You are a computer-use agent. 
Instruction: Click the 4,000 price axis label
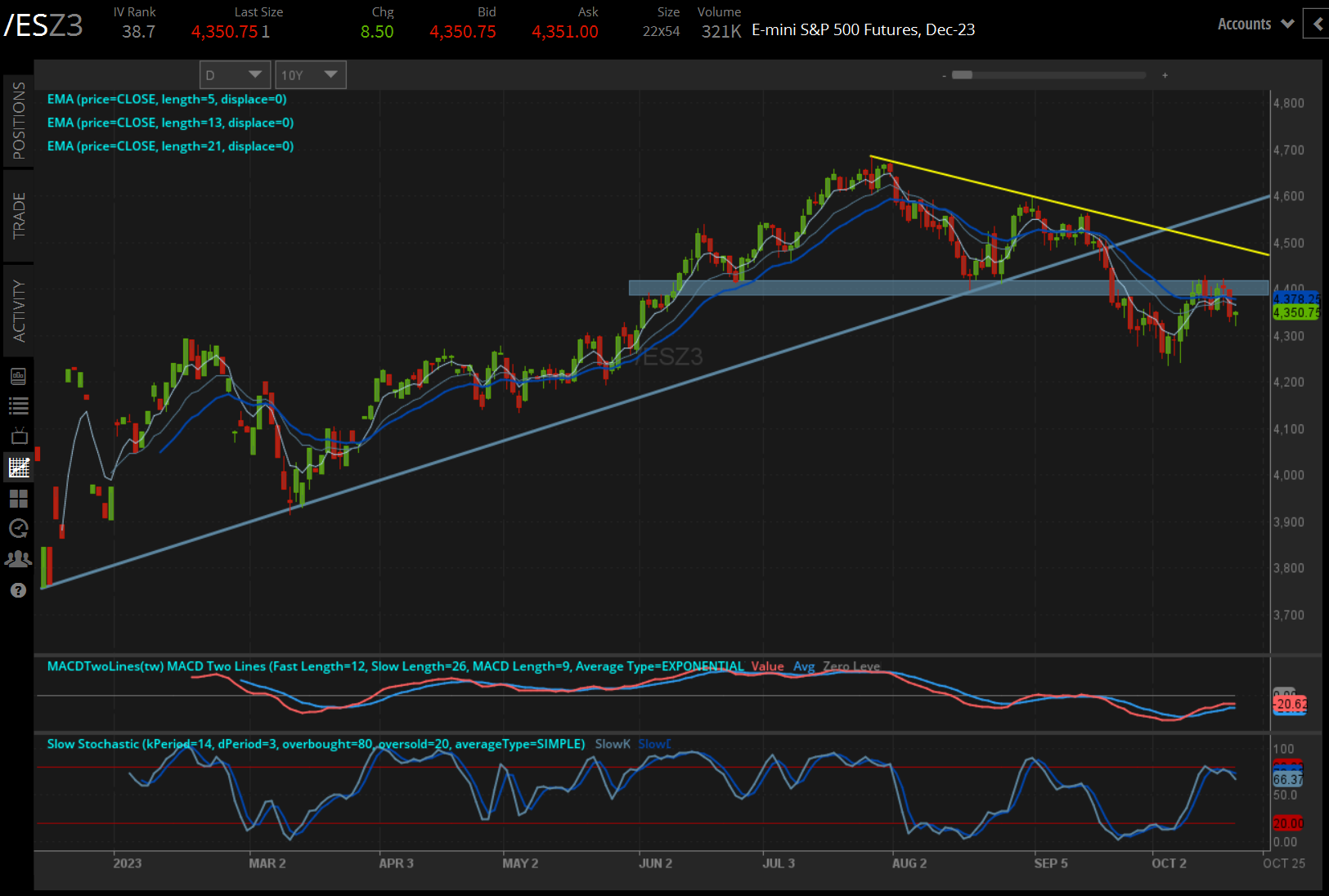tap(1289, 475)
